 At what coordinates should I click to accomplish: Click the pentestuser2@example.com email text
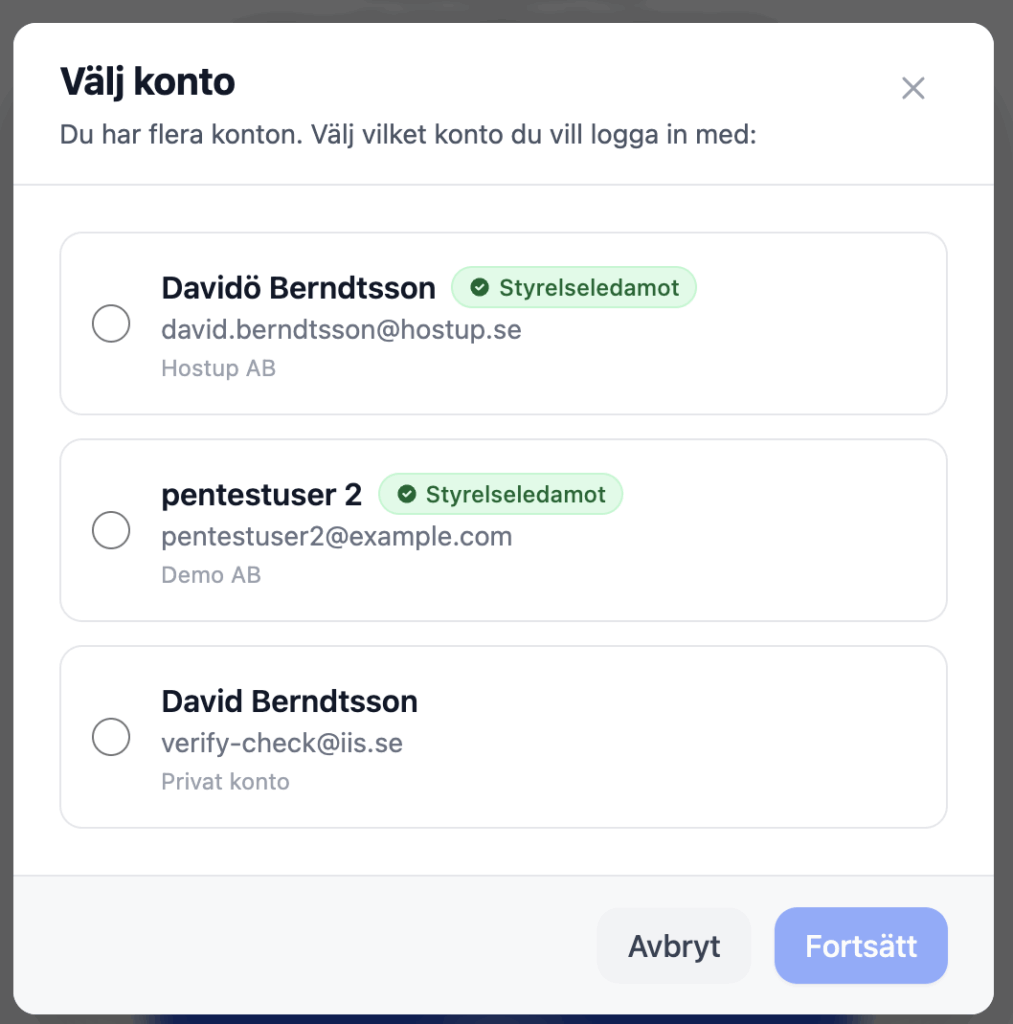[x=336, y=536]
